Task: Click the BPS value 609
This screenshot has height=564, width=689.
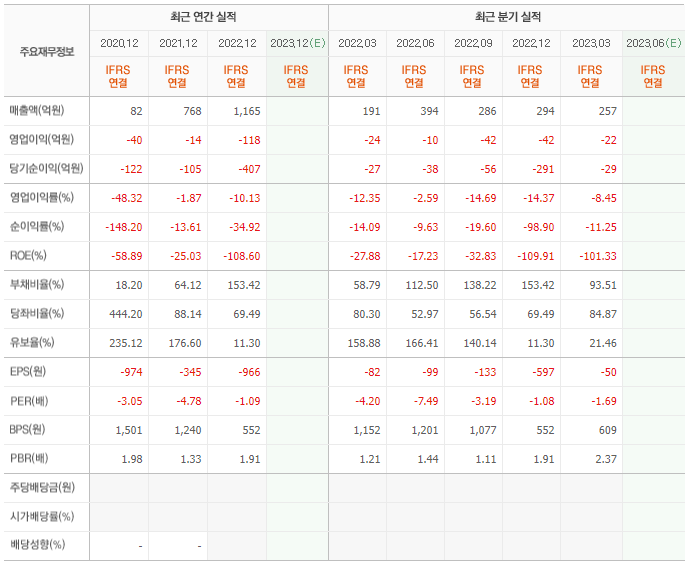Action: [608, 430]
